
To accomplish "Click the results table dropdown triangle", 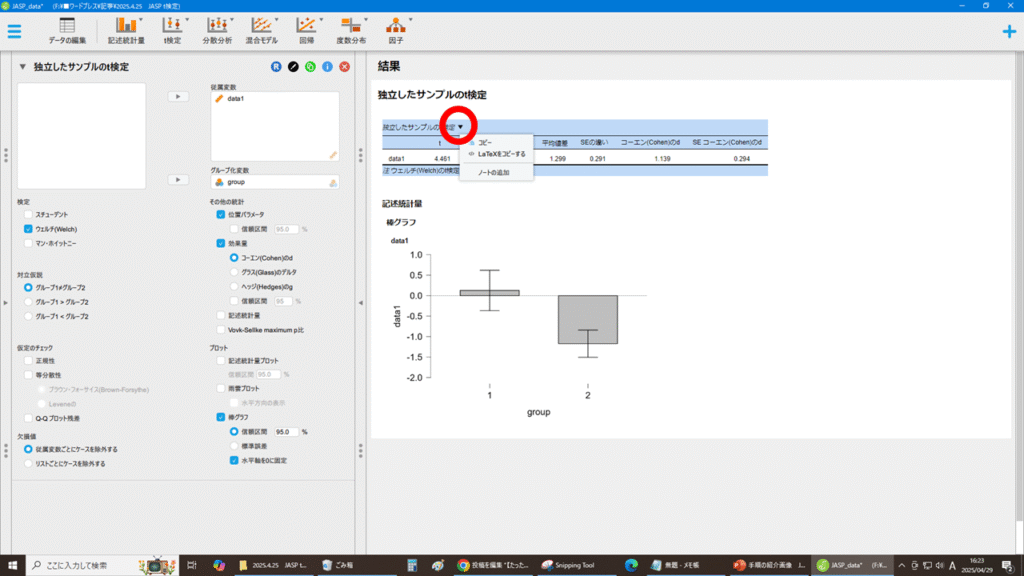I will tap(460, 127).
